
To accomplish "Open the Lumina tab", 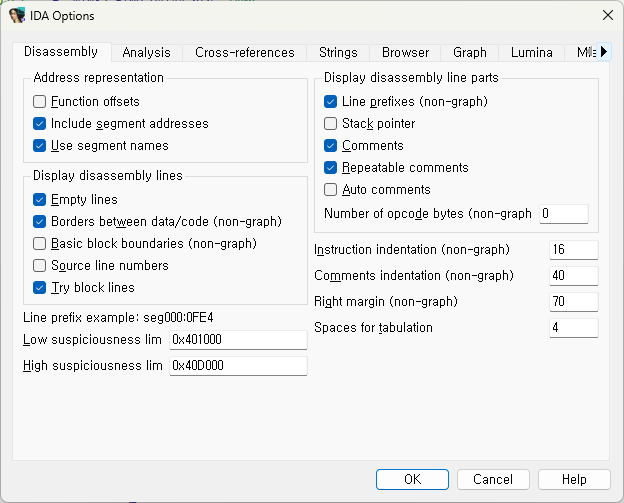I will [532, 53].
